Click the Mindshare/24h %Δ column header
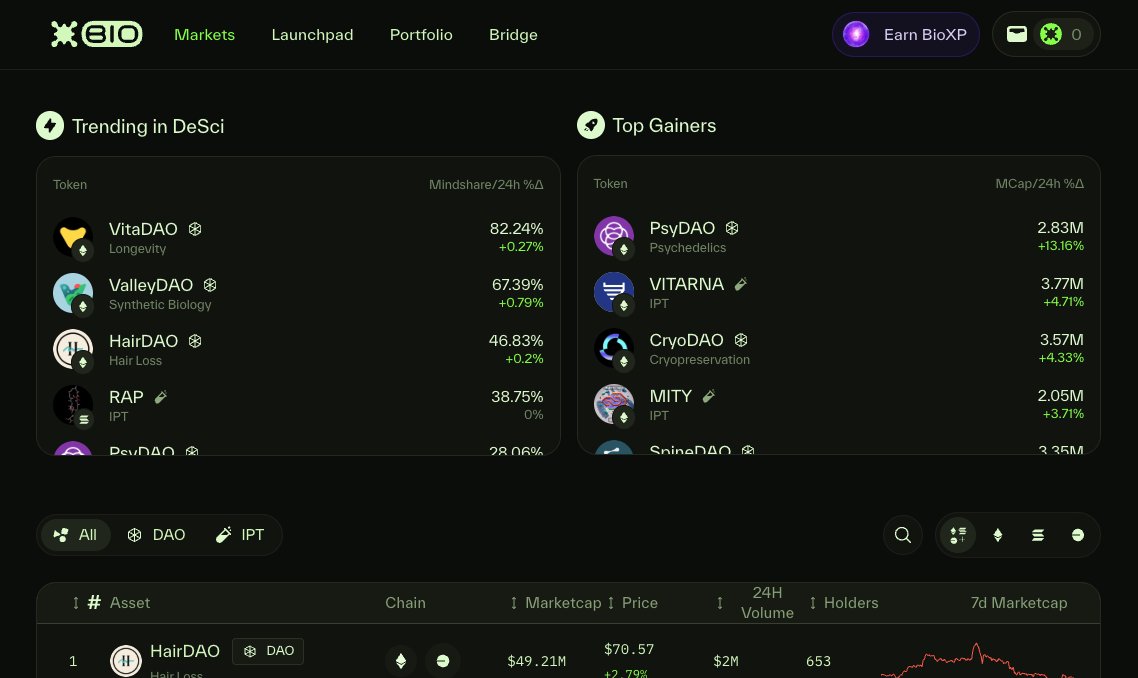This screenshot has height=678, width=1138. (x=486, y=184)
